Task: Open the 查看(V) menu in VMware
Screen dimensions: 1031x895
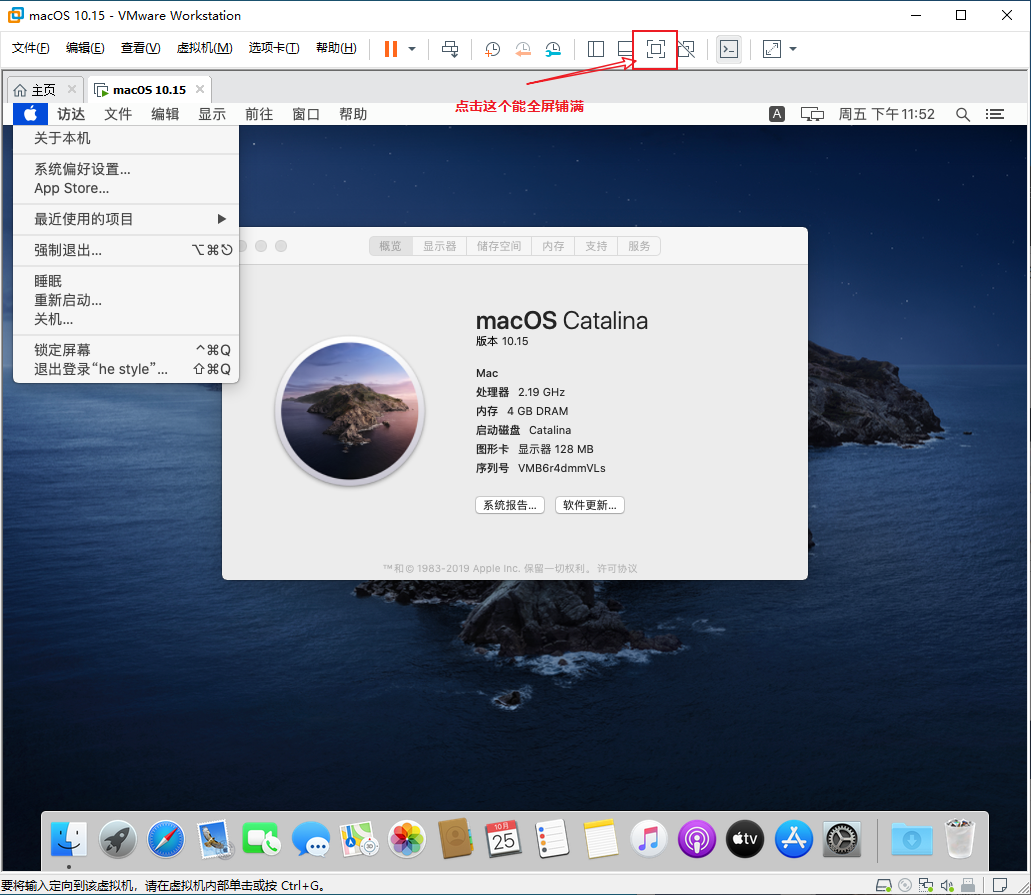Action: pyautogui.click(x=140, y=48)
